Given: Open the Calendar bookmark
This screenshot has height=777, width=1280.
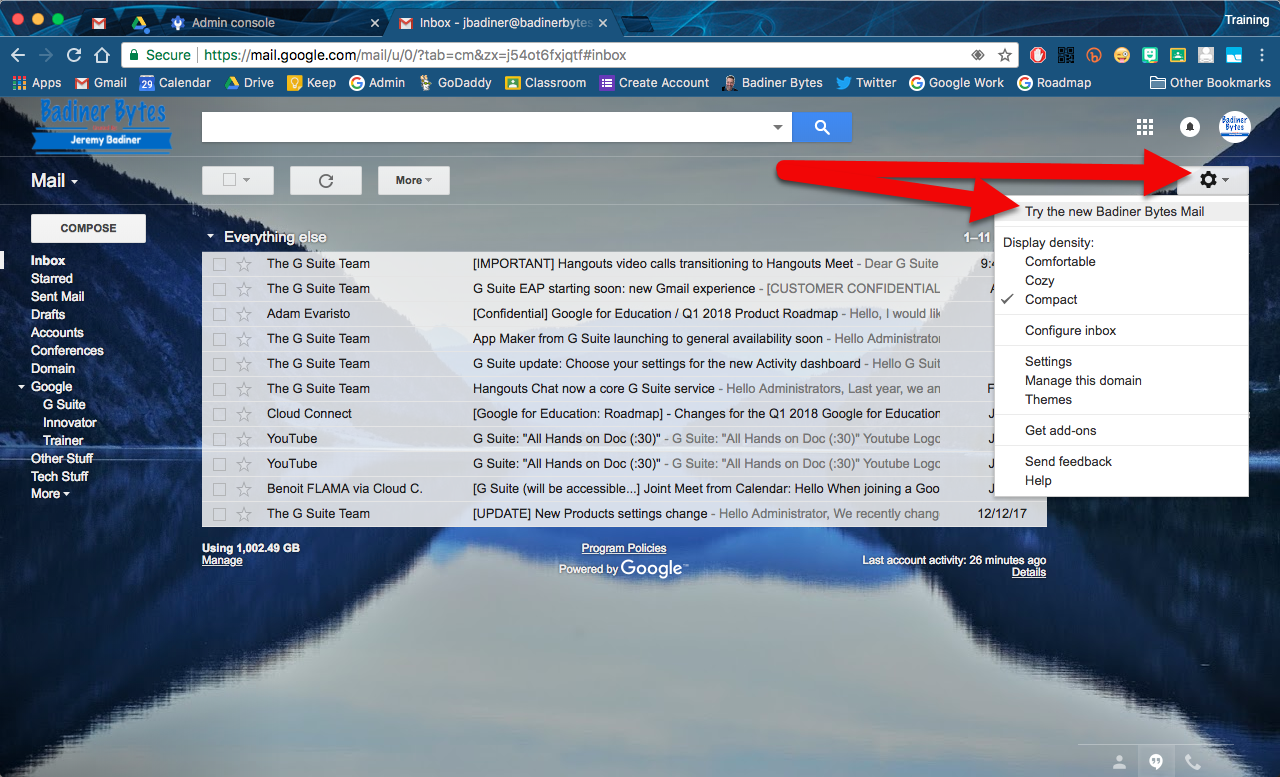Looking at the screenshot, I should 175,83.
